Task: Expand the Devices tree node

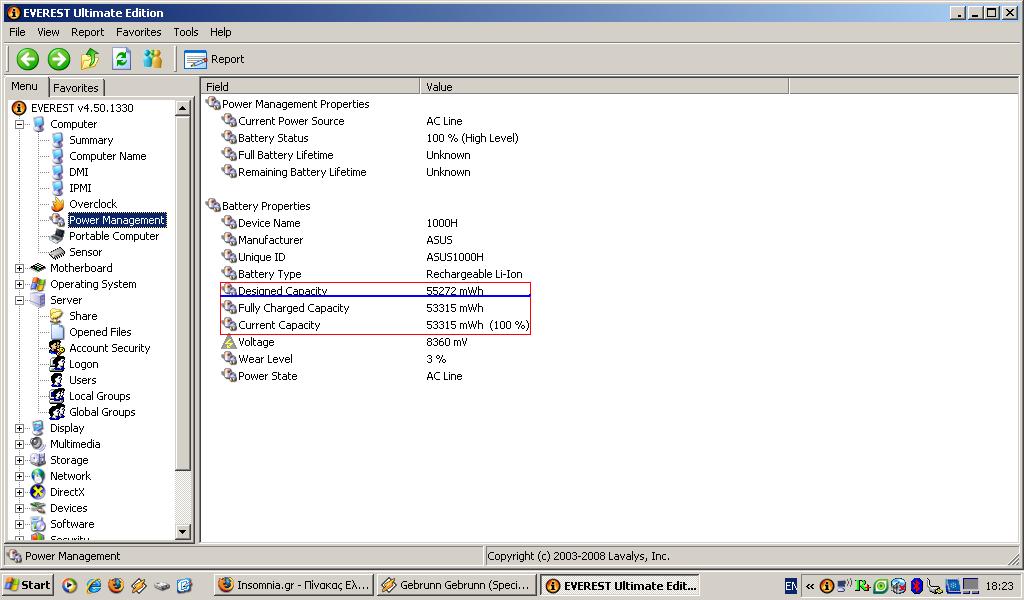Action: (20, 508)
